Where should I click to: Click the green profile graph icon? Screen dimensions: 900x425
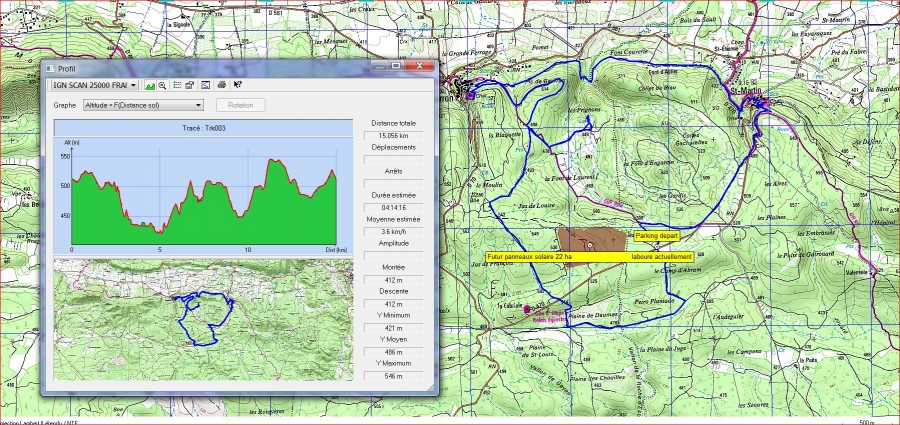[150, 85]
